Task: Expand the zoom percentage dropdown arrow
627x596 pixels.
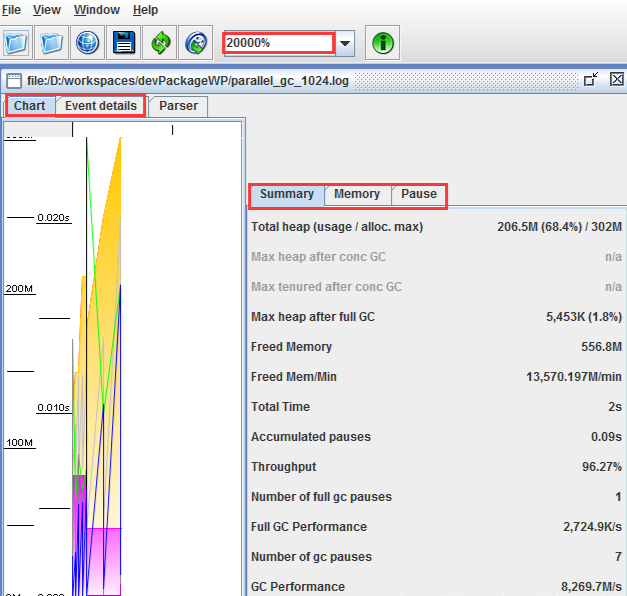Action: tap(345, 43)
